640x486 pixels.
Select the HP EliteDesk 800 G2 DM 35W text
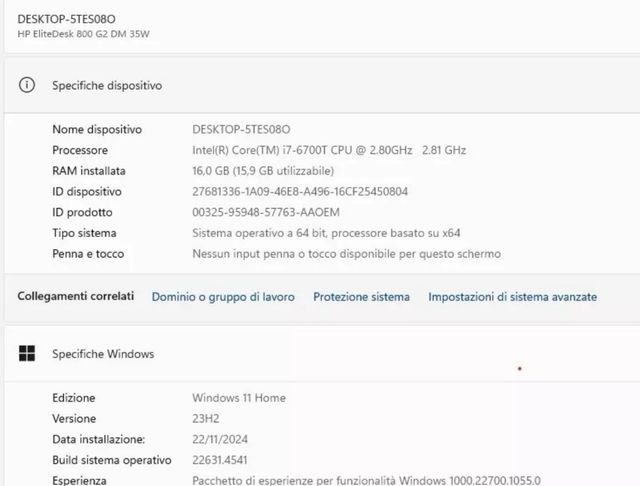coord(83,34)
